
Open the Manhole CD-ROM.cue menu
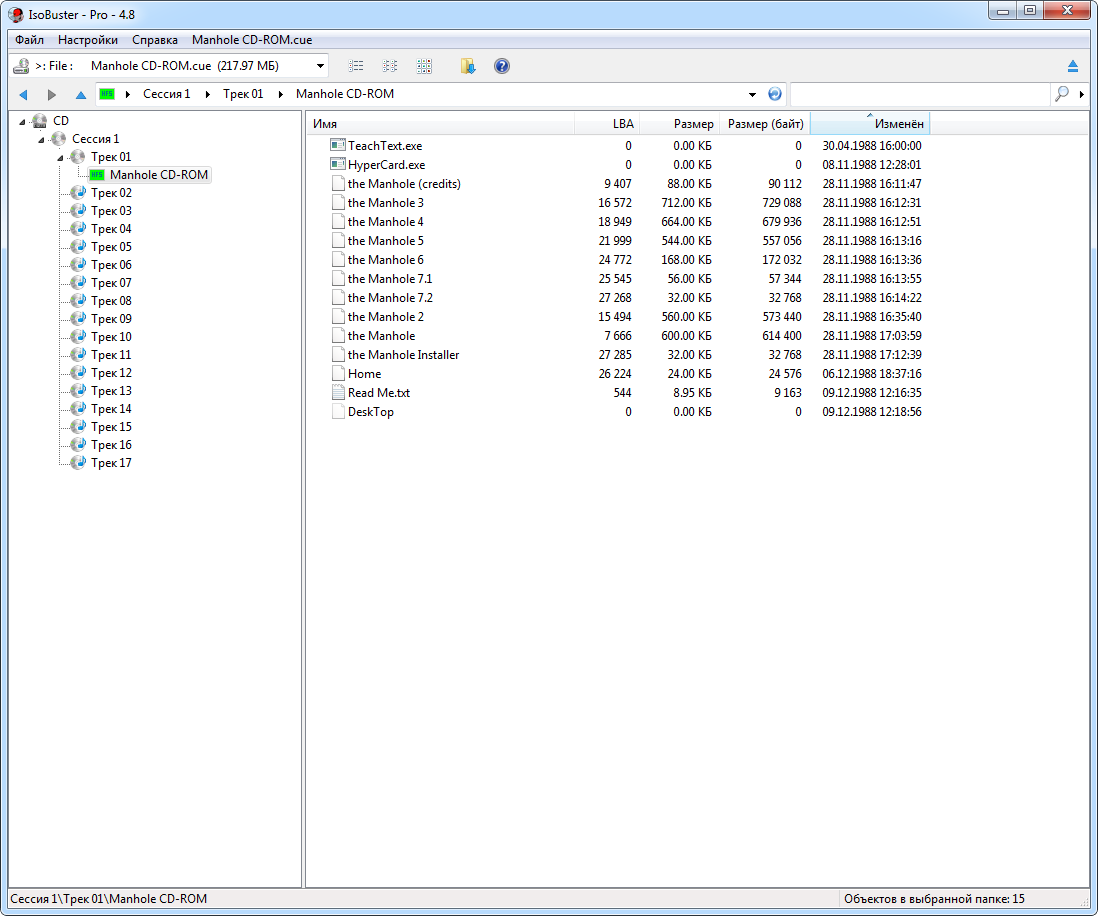(252, 40)
